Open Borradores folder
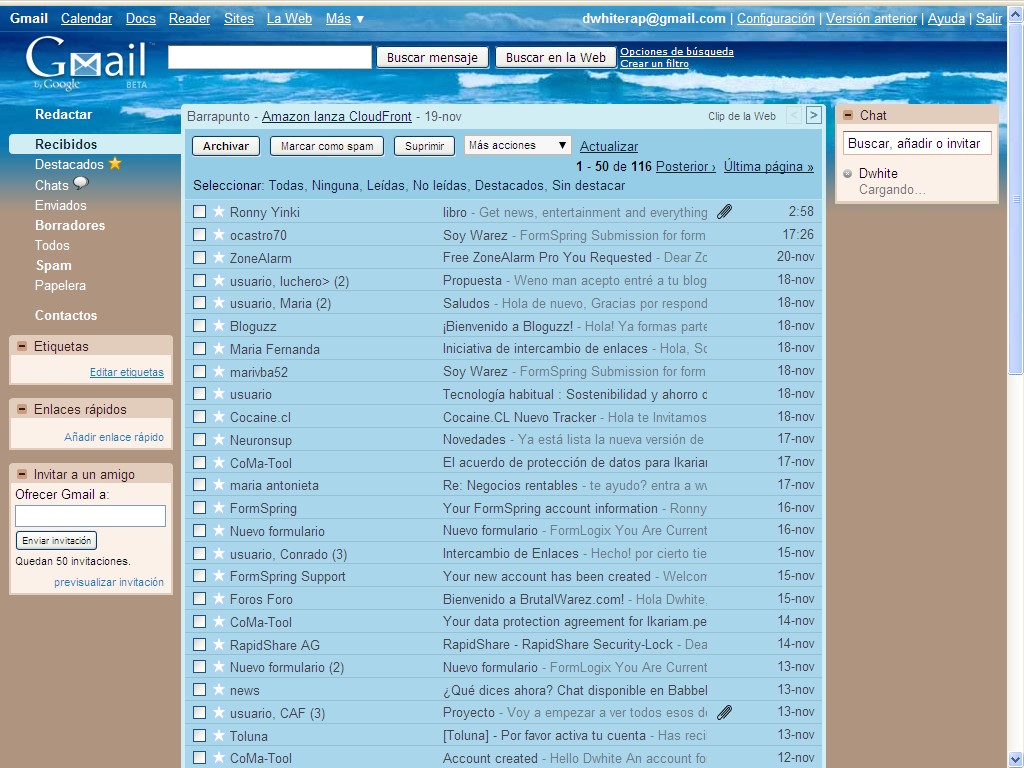Viewport: 1024px width, 768px height. (x=70, y=225)
